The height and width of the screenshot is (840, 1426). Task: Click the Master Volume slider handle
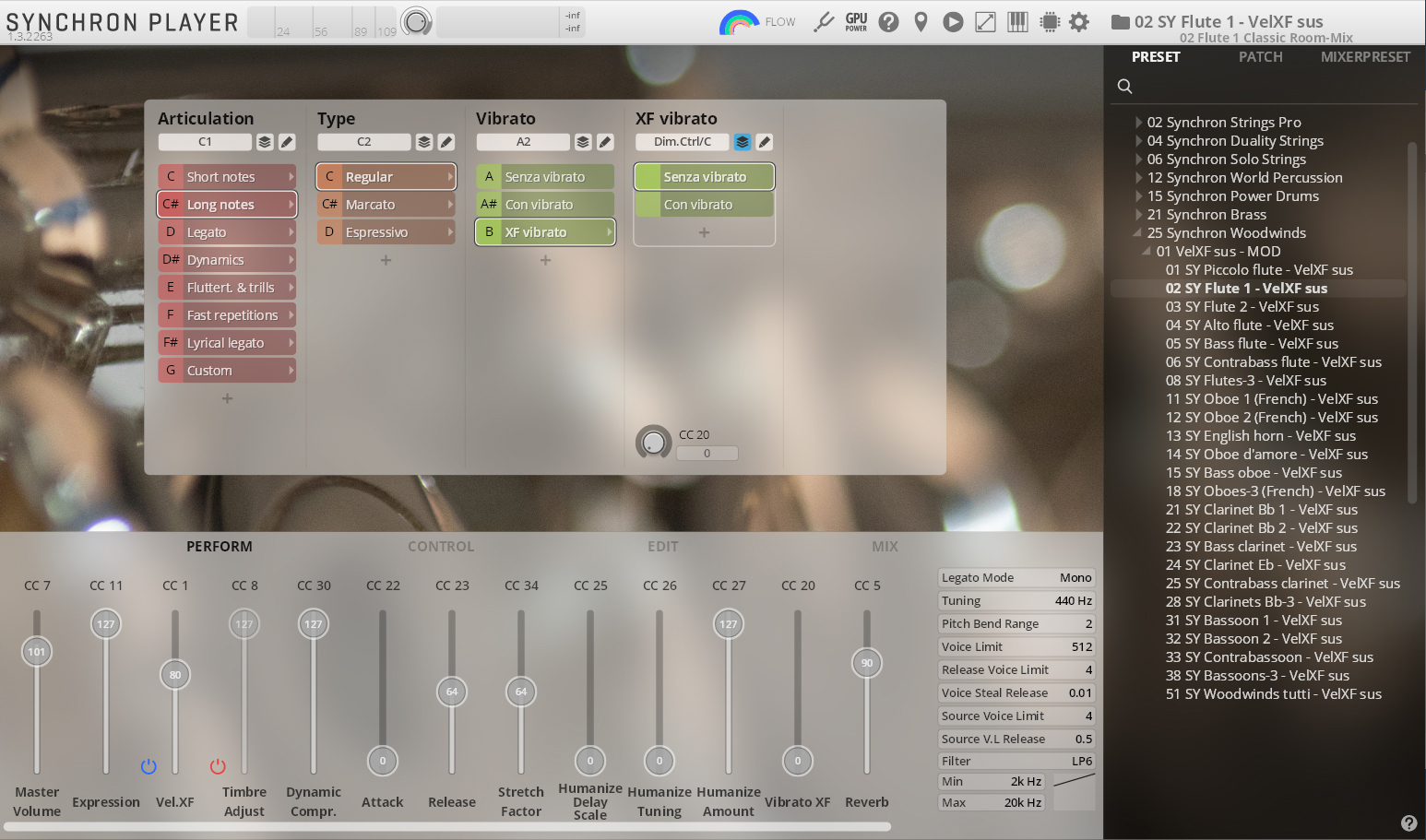pos(37,652)
